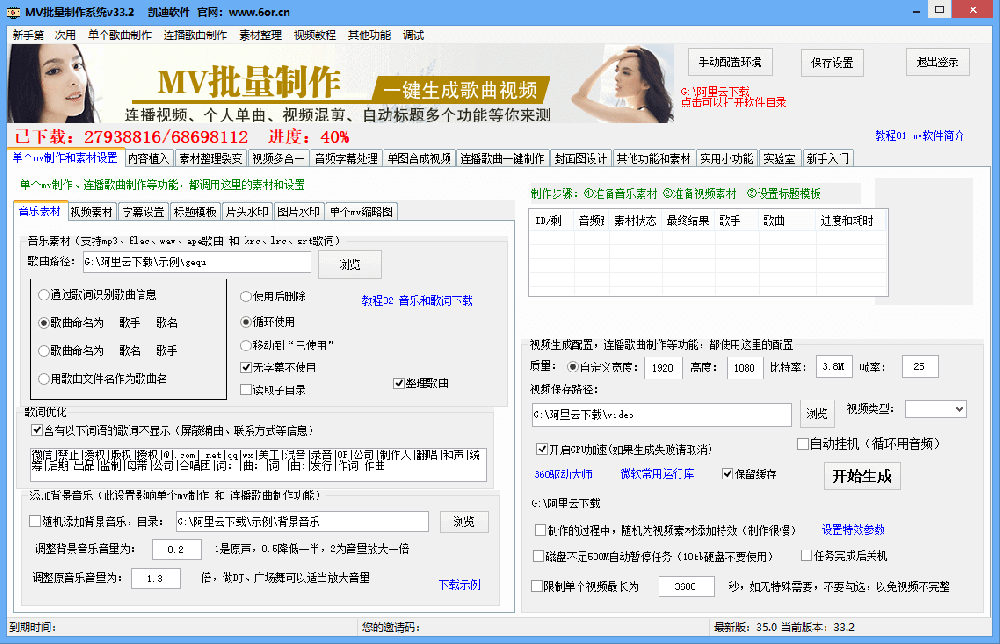Click the 宽度 field showing 1920

[663, 367]
